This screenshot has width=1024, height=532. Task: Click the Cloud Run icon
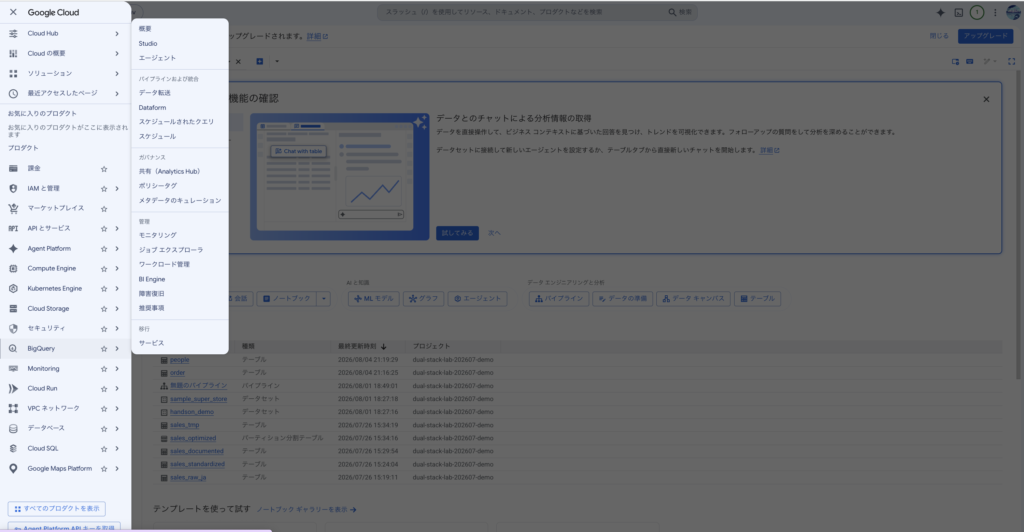point(13,388)
